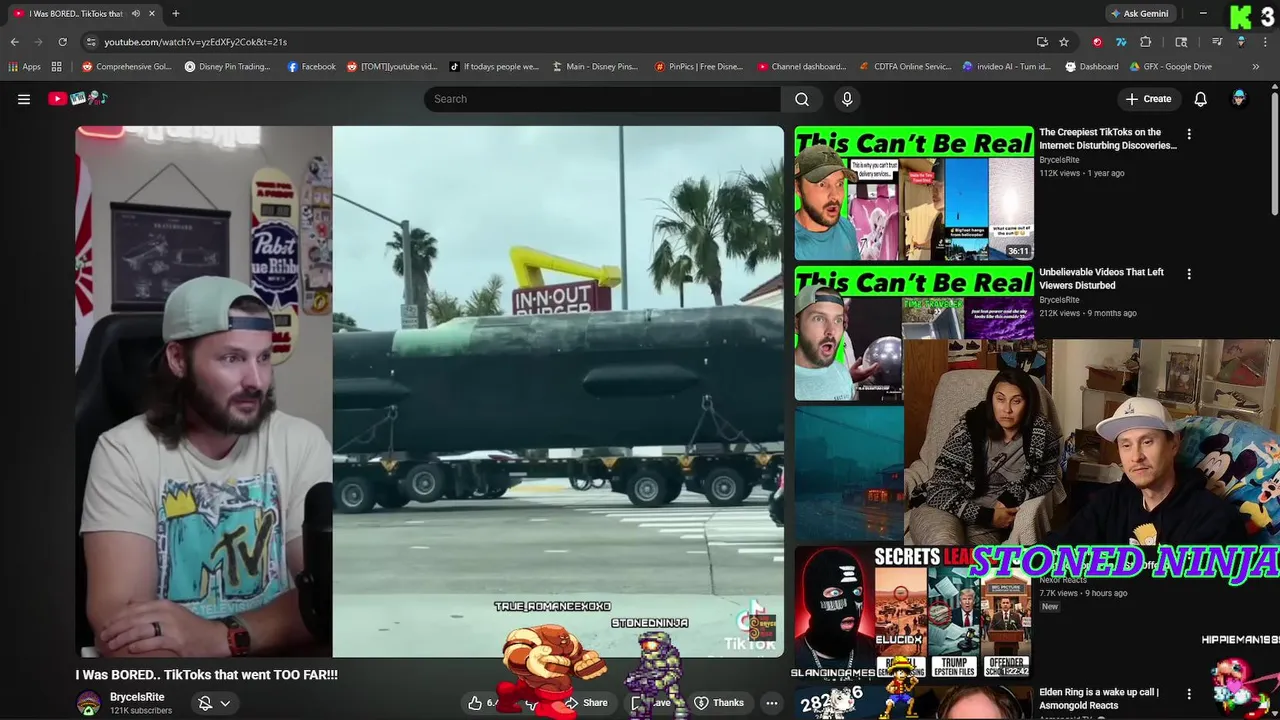The width and height of the screenshot is (1280, 720).
Task: Open CDTFA Online Services bookmark
Action: point(905,67)
